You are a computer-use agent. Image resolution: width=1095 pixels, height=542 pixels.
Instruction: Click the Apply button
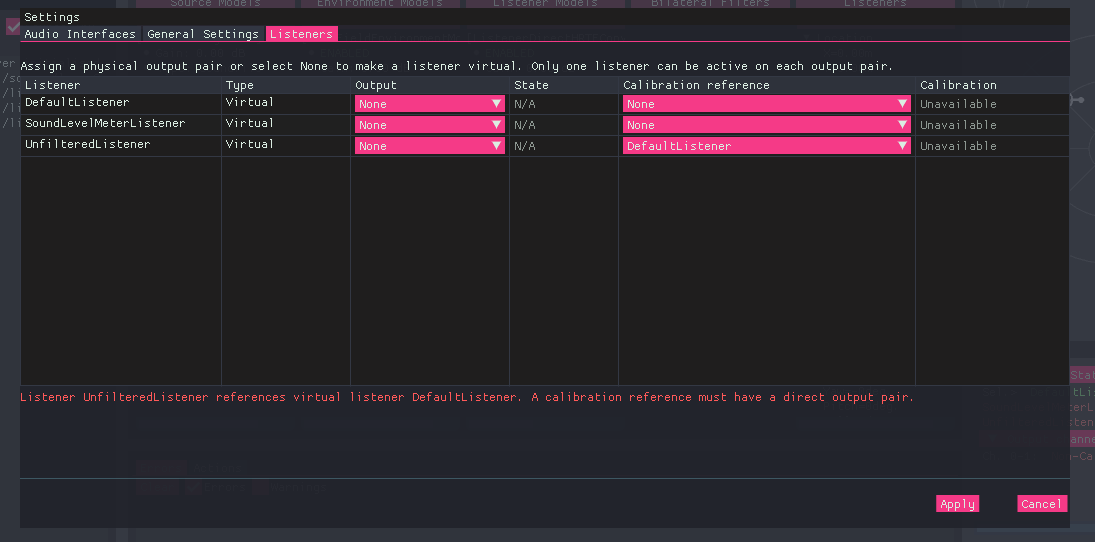pyautogui.click(x=957, y=504)
